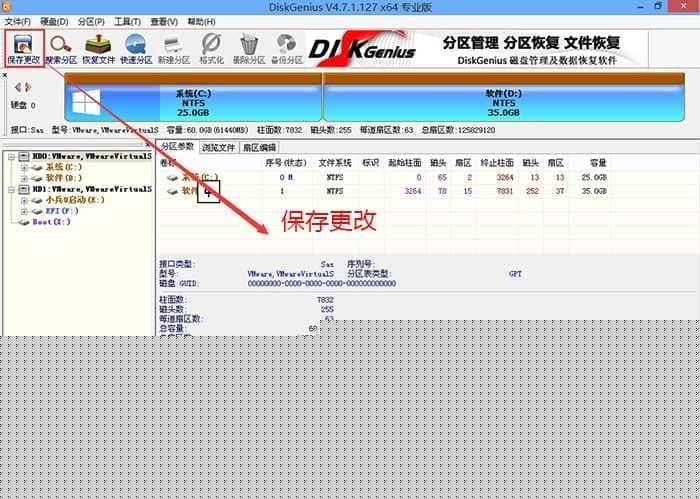
Task: Click end cylinder value 7831
Action: (505, 191)
